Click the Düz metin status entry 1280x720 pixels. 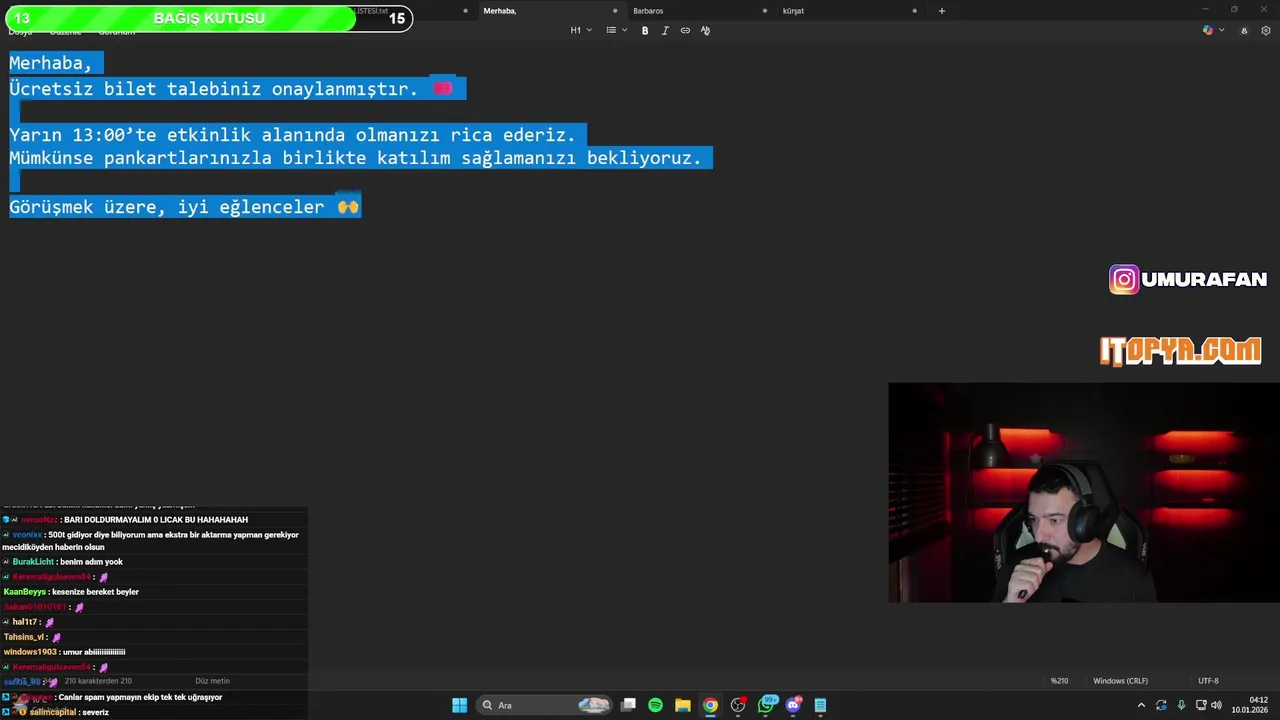[x=212, y=681]
